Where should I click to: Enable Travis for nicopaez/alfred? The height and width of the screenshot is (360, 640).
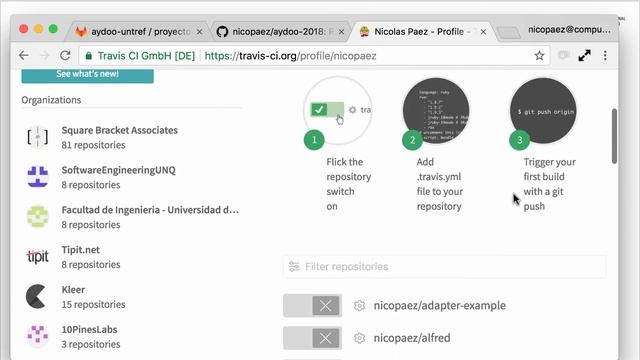click(x=313, y=338)
